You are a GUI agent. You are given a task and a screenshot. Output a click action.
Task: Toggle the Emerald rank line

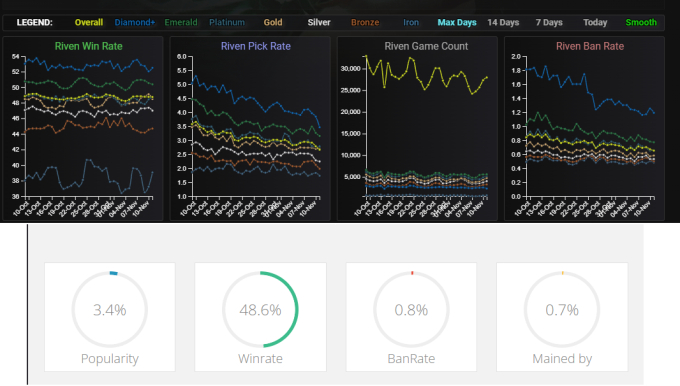point(181,23)
